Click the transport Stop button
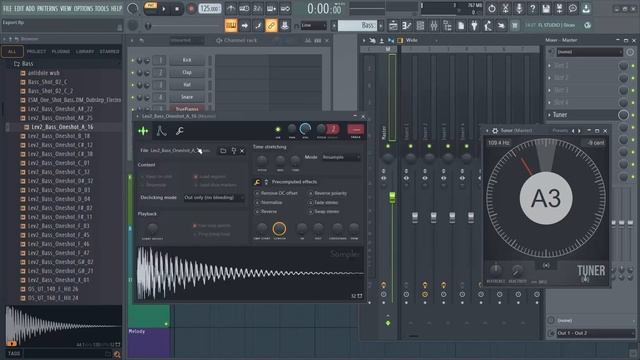The height and width of the screenshot is (360, 640). coord(177,9)
